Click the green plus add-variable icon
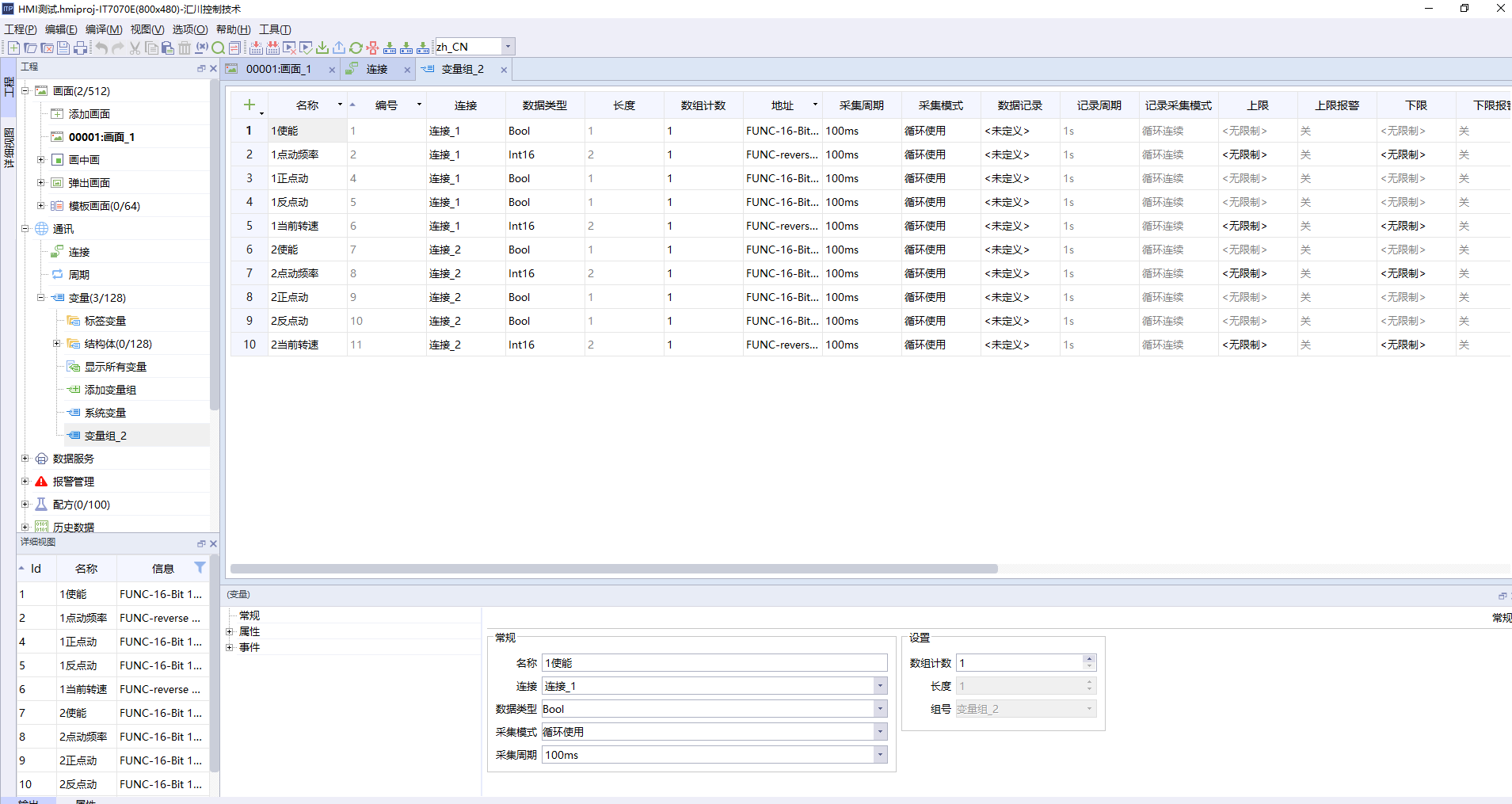This screenshot has width=1512, height=804. 249,105
